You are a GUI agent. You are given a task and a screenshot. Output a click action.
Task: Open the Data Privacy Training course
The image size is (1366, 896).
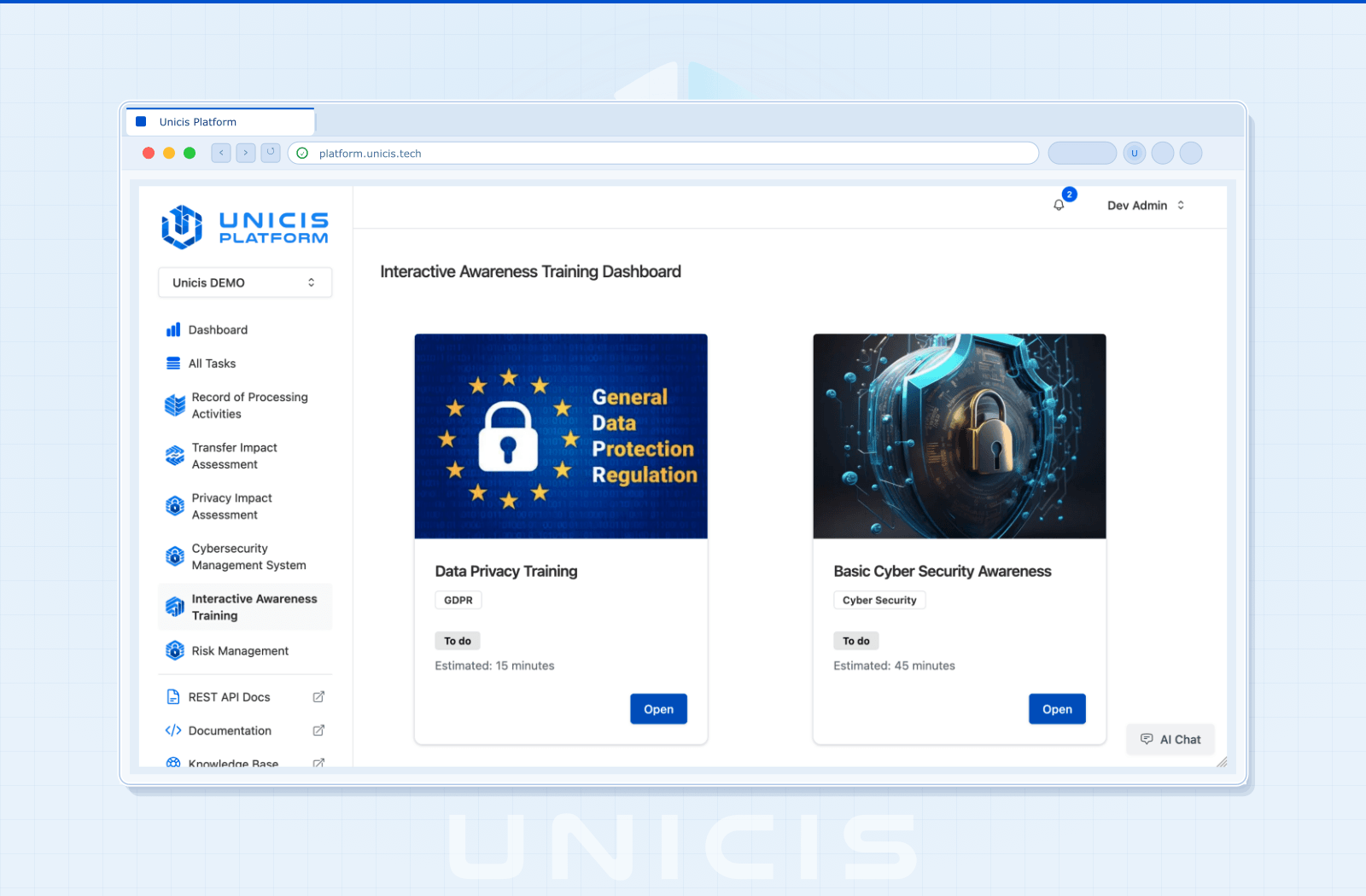click(658, 709)
